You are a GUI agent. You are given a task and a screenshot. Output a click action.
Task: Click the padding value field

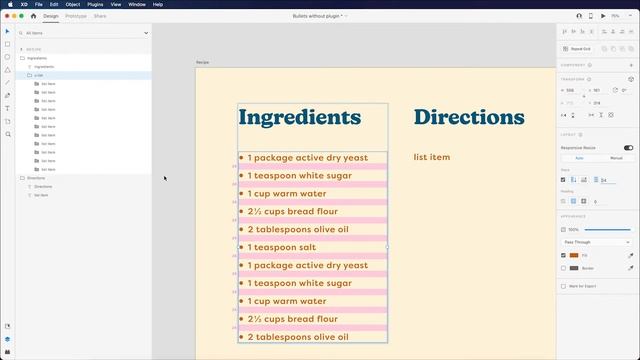(x=600, y=202)
